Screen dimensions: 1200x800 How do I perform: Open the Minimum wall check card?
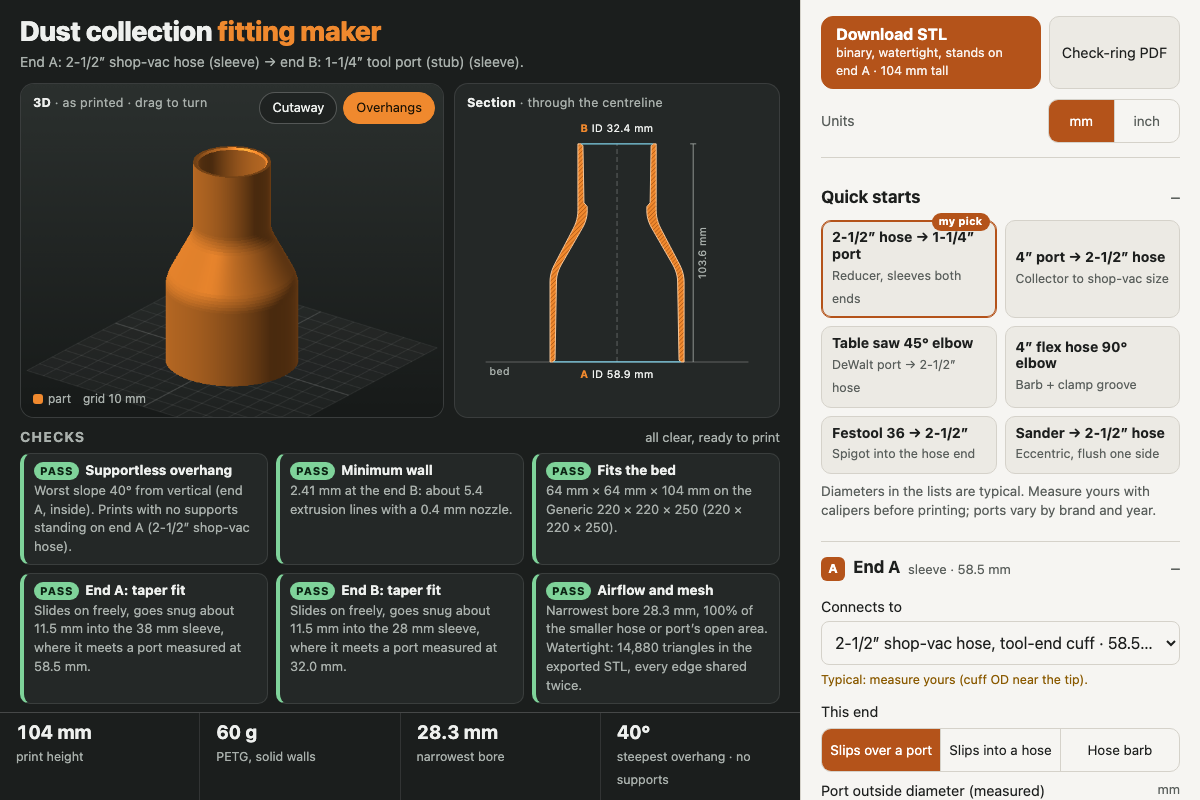[x=400, y=509]
